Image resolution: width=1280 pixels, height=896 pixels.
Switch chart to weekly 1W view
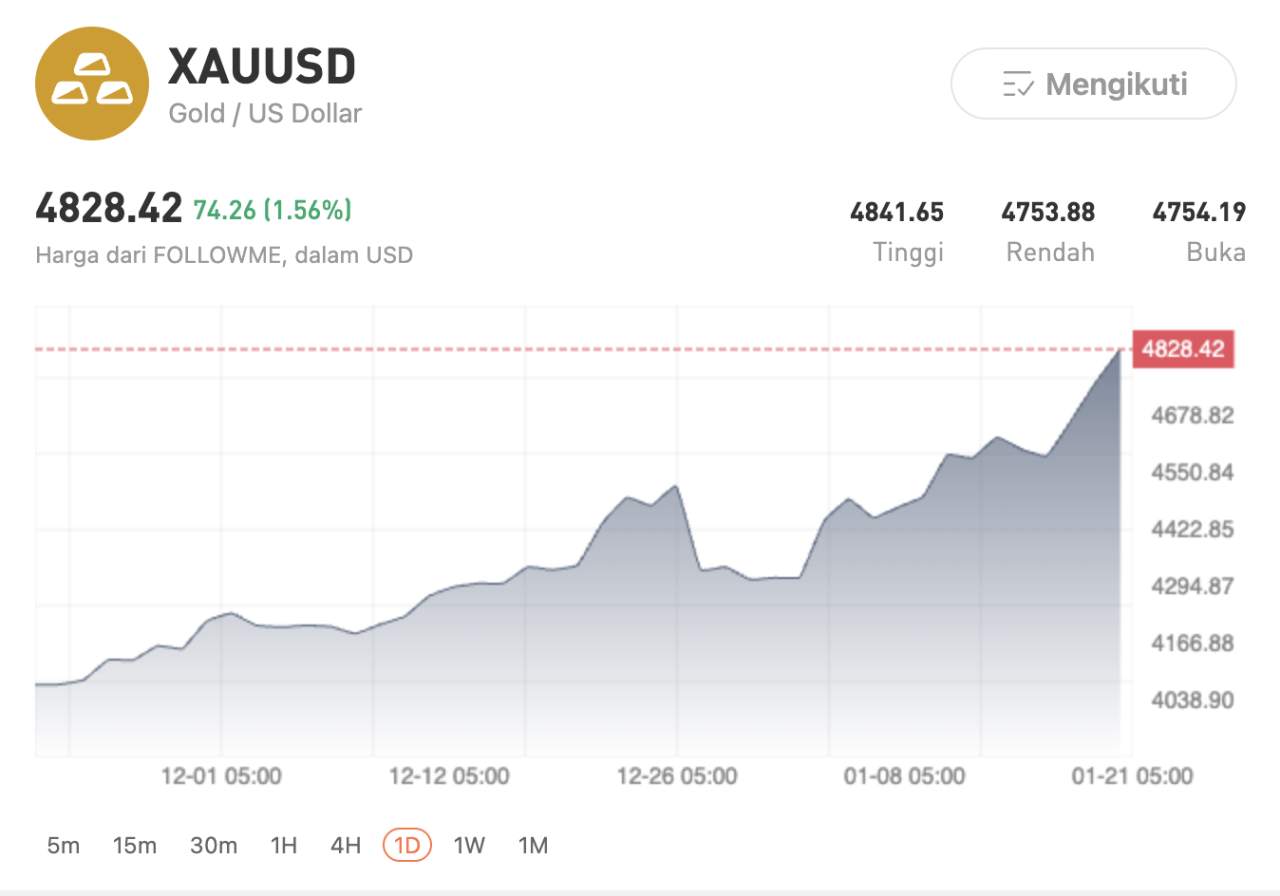tap(467, 845)
